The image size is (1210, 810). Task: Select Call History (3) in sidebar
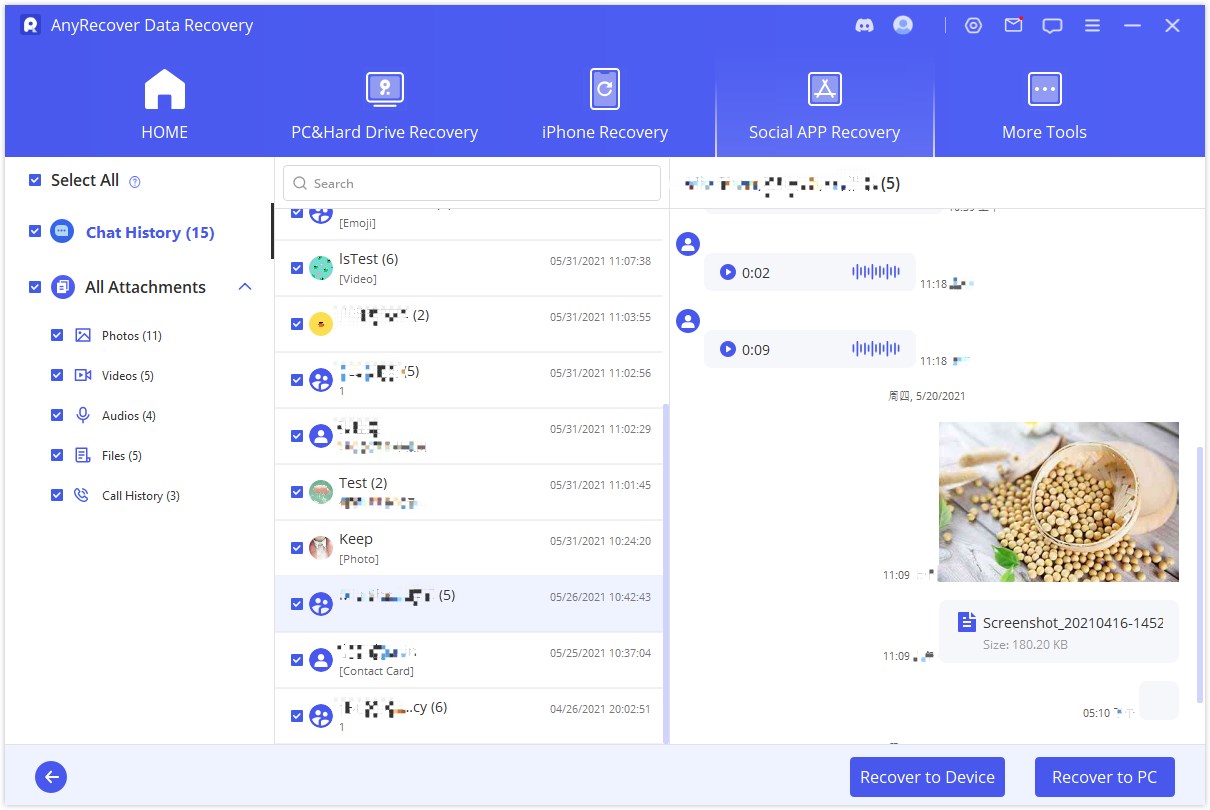point(140,496)
